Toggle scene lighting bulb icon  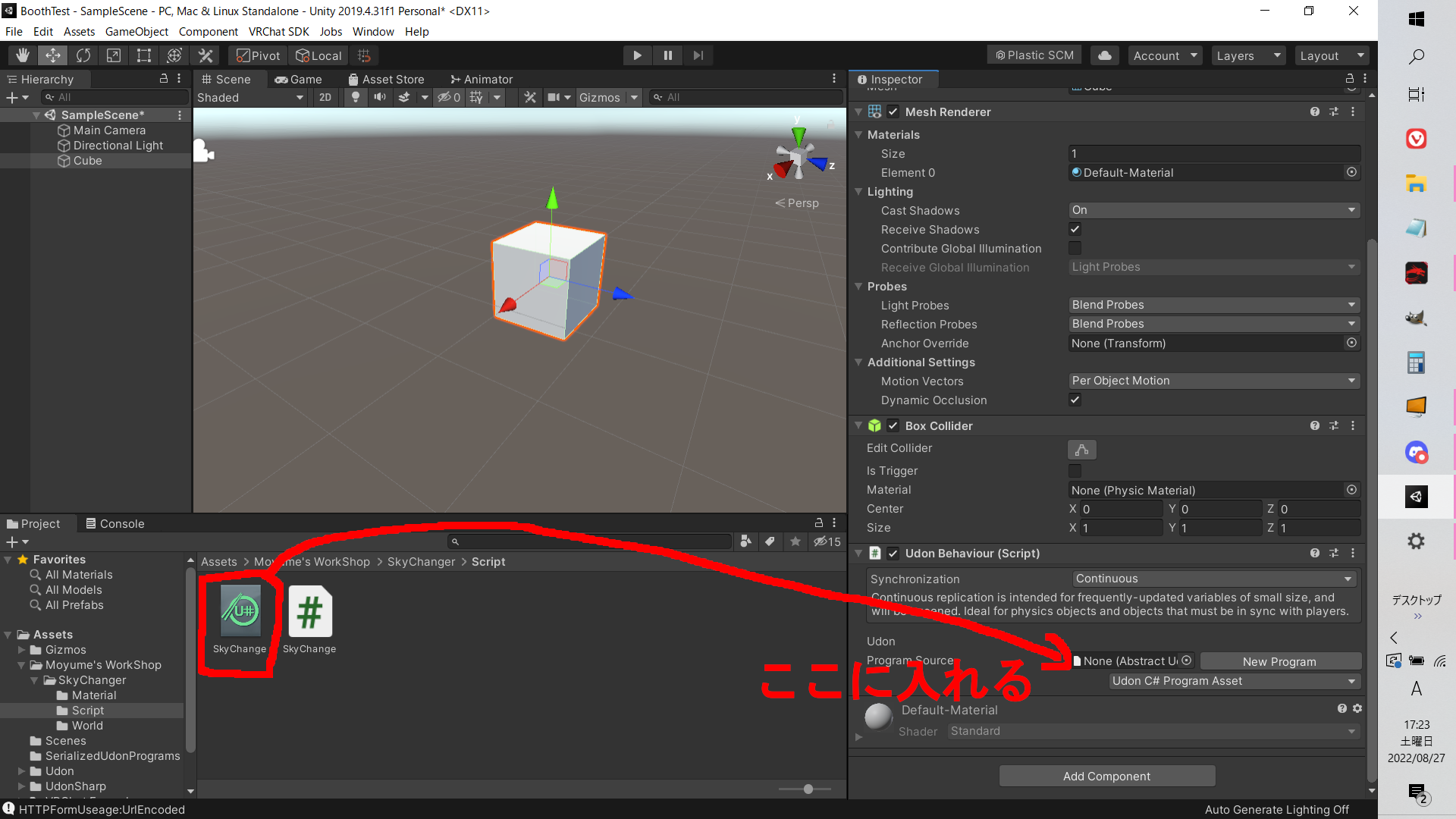pos(355,97)
